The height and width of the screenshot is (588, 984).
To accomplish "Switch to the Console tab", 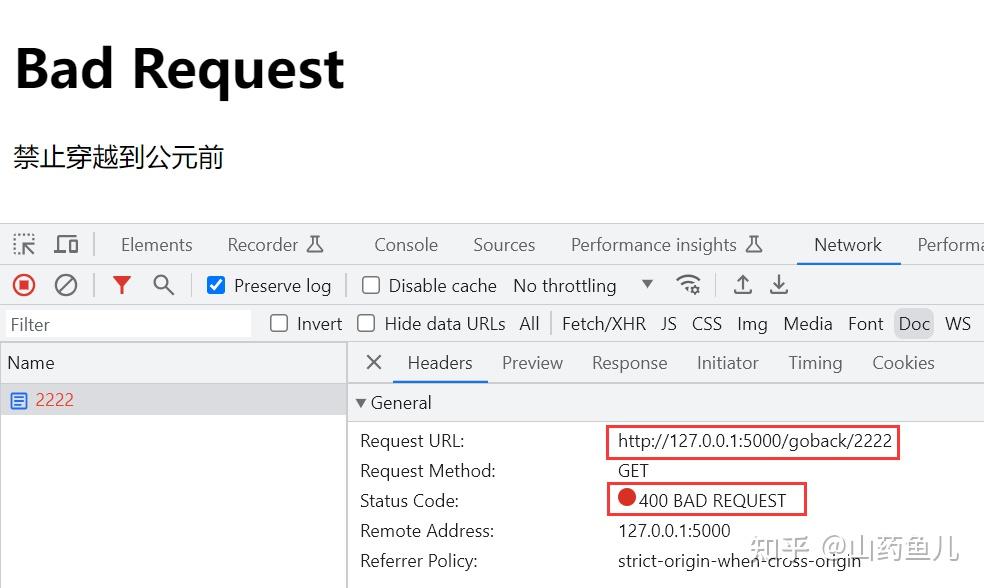I will click(x=406, y=245).
